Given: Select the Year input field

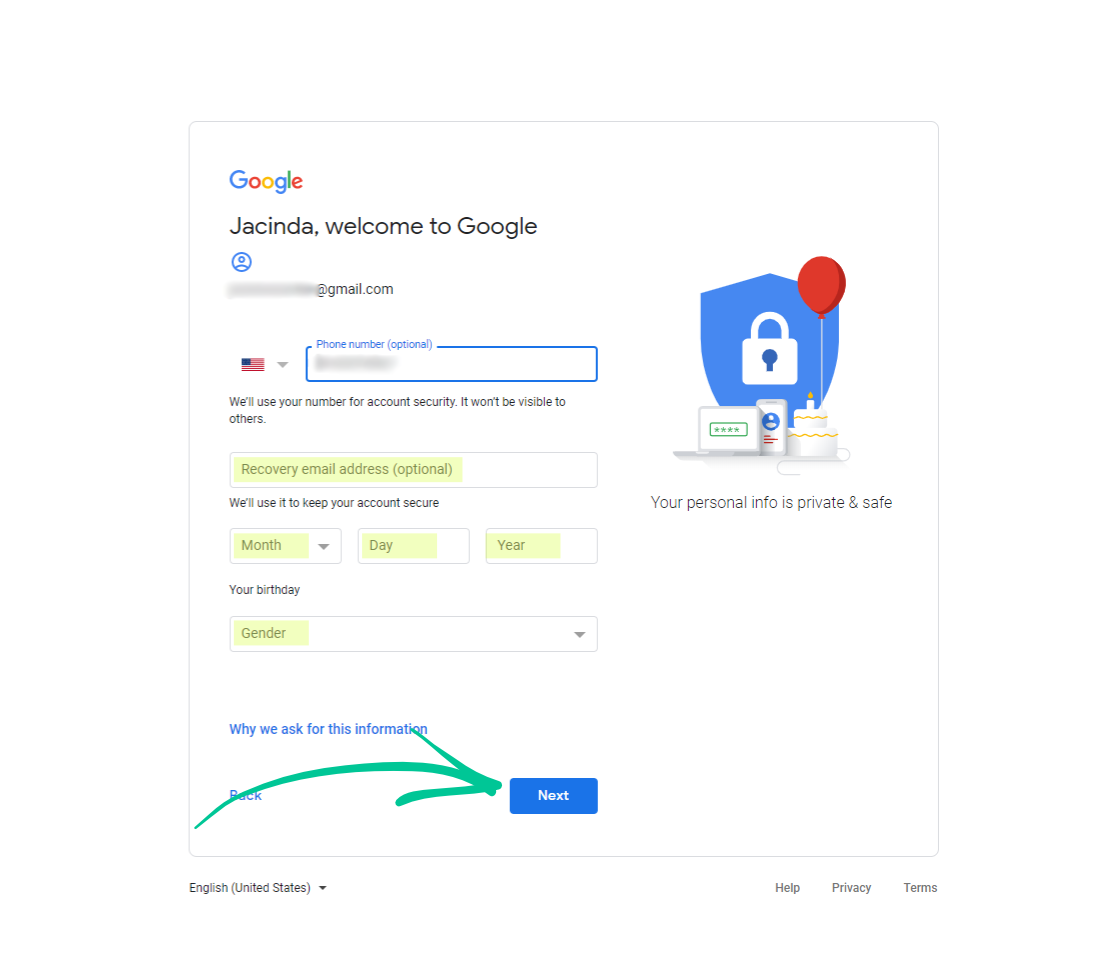Looking at the screenshot, I should 541,546.
